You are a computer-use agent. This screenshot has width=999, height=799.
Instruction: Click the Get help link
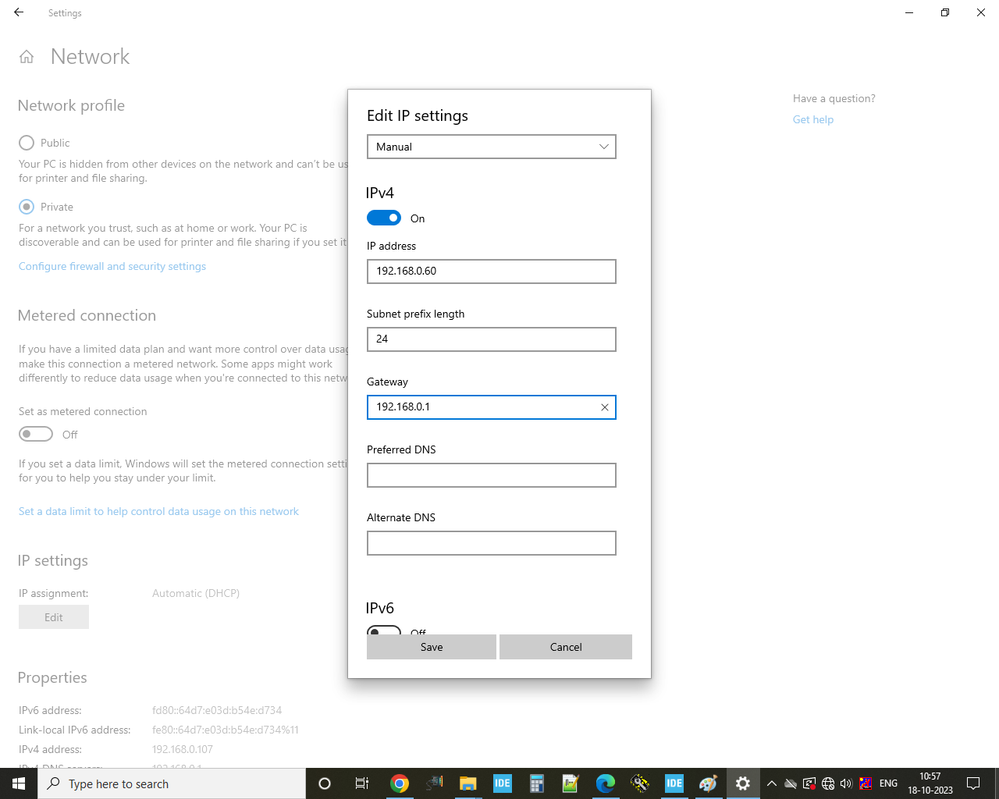813,119
